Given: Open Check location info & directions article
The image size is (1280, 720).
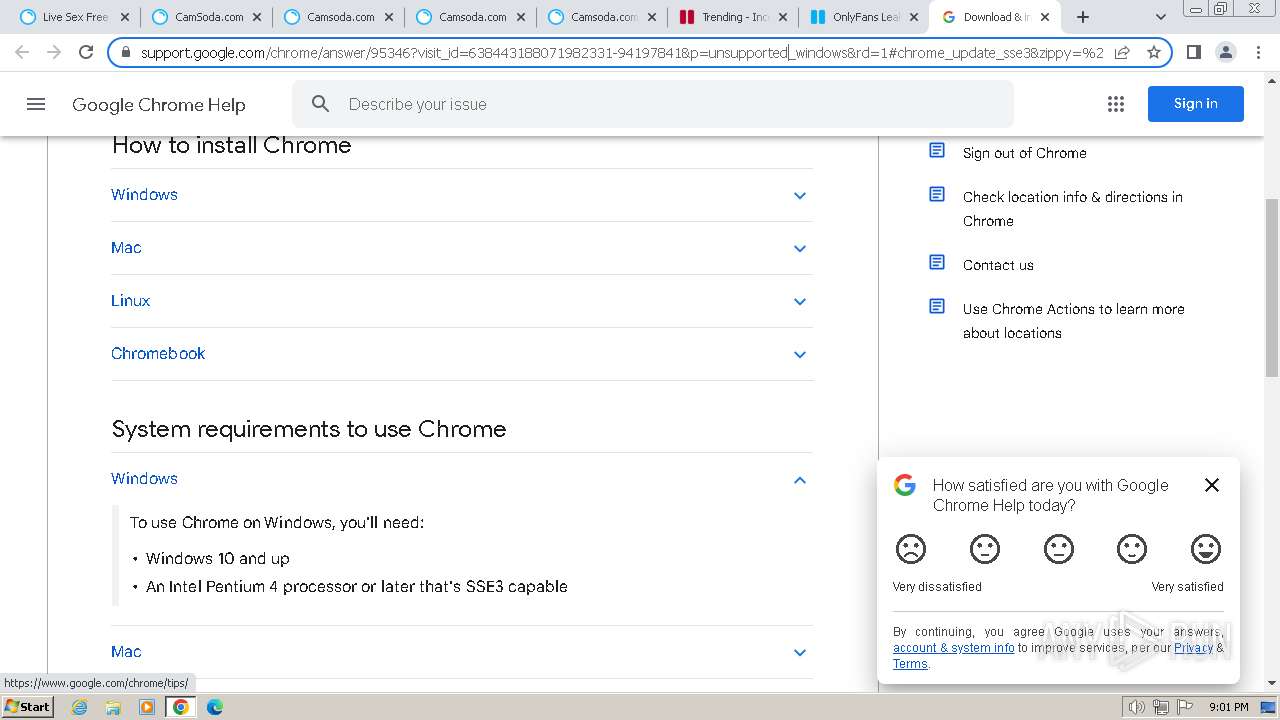Looking at the screenshot, I should (1072, 209).
